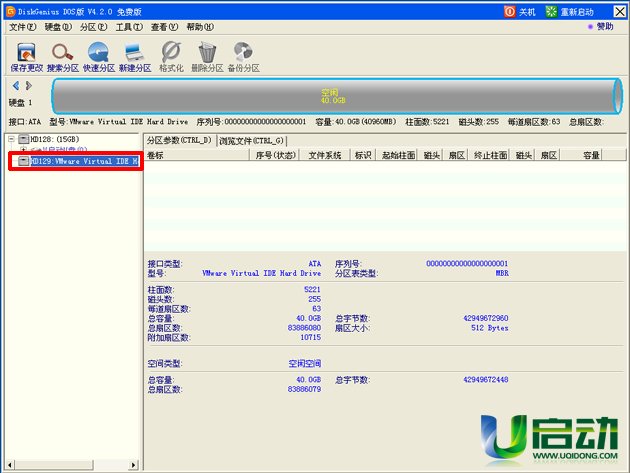Click the 容量 column header
The height and width of the screenshot is (473, 630).
[x=581, y=155]
